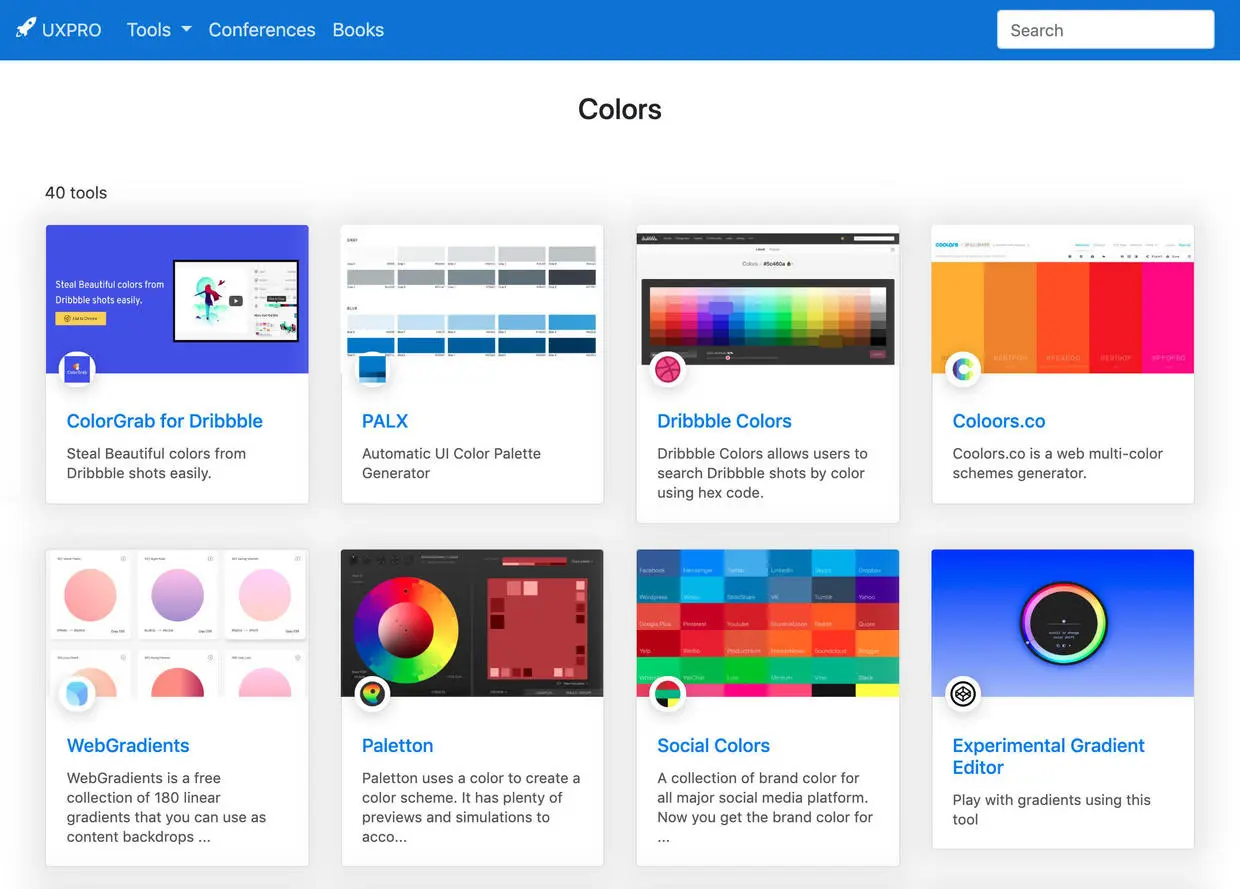The width and height of the screenshot is (1240, 889).
Task: Click the '40 tools' count text
Action: tap(76, 193)
